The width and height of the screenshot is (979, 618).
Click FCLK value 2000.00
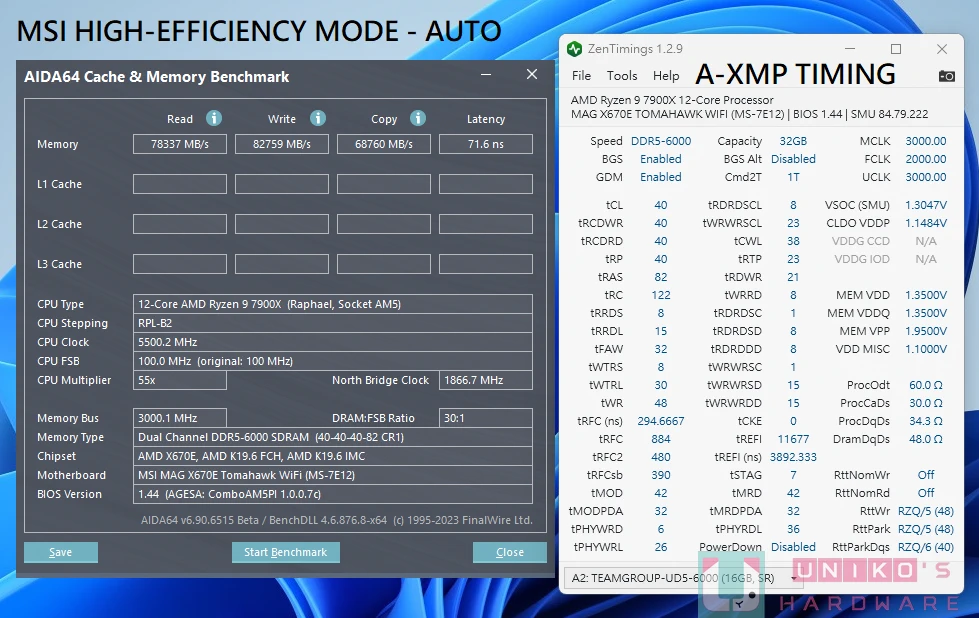pyautogui.click(x=926, y=159)
